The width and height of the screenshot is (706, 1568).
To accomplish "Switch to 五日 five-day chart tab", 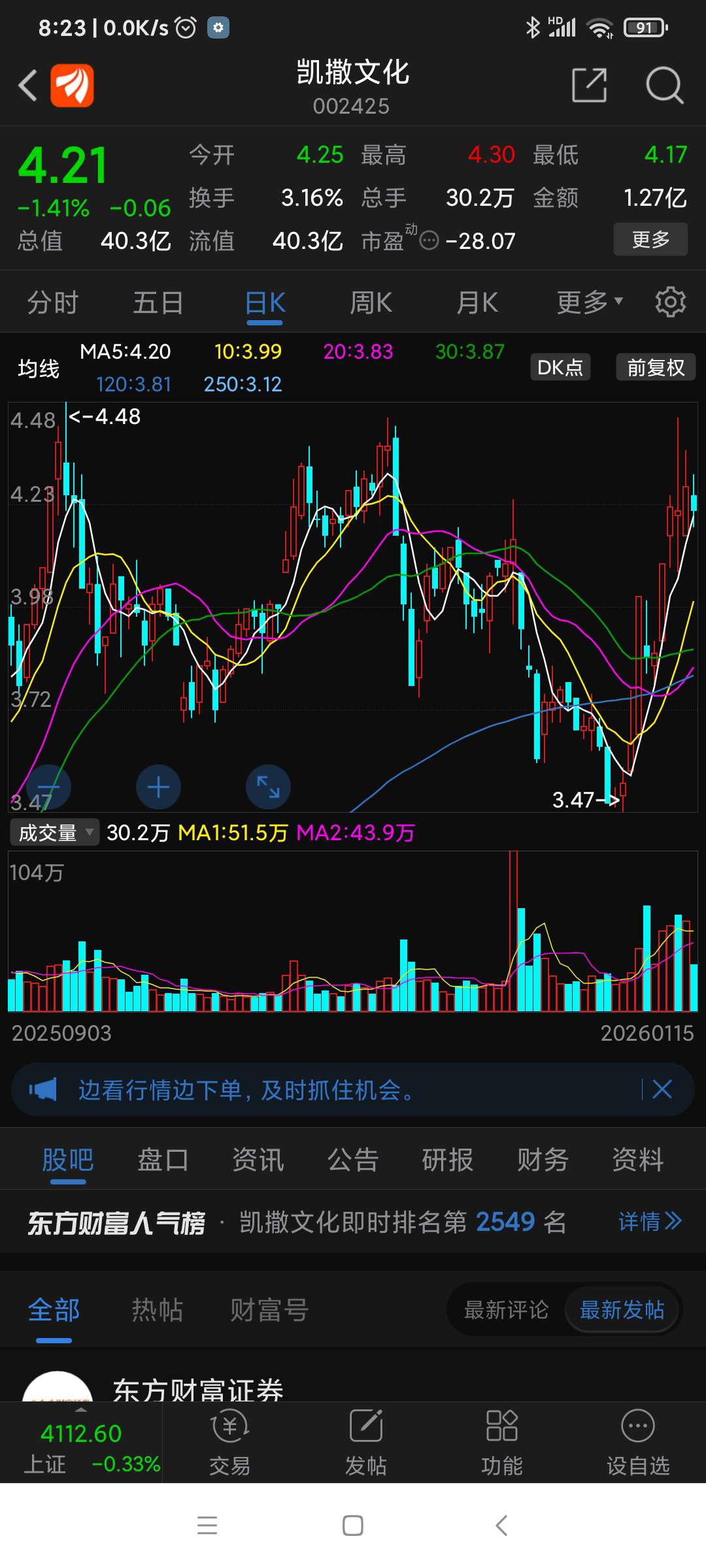I will 158,302.
